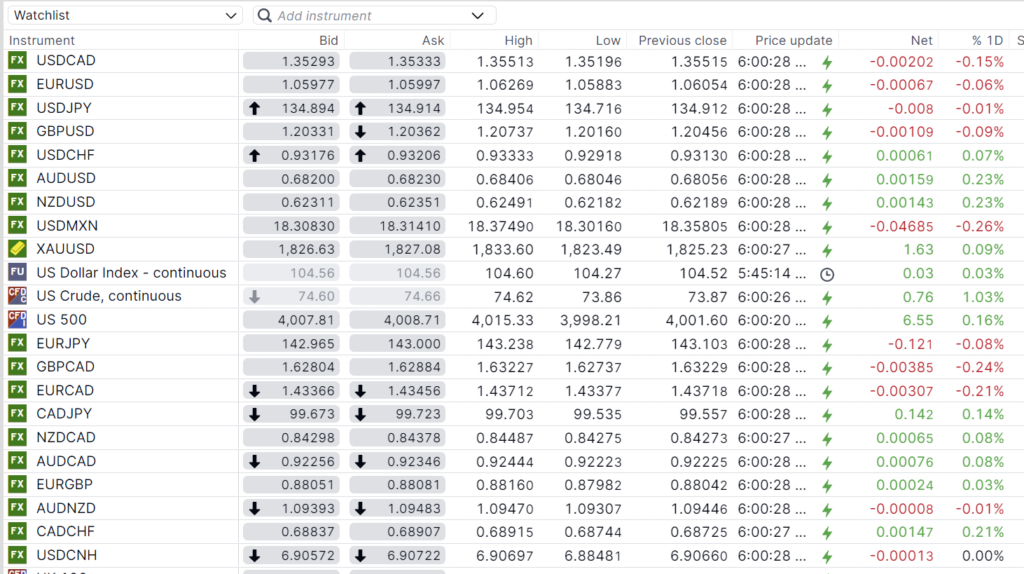Viewport: 1024px width, 574px height.
Task: Click the CFD icon next to US Crude
Action: [x=17, y=296]
